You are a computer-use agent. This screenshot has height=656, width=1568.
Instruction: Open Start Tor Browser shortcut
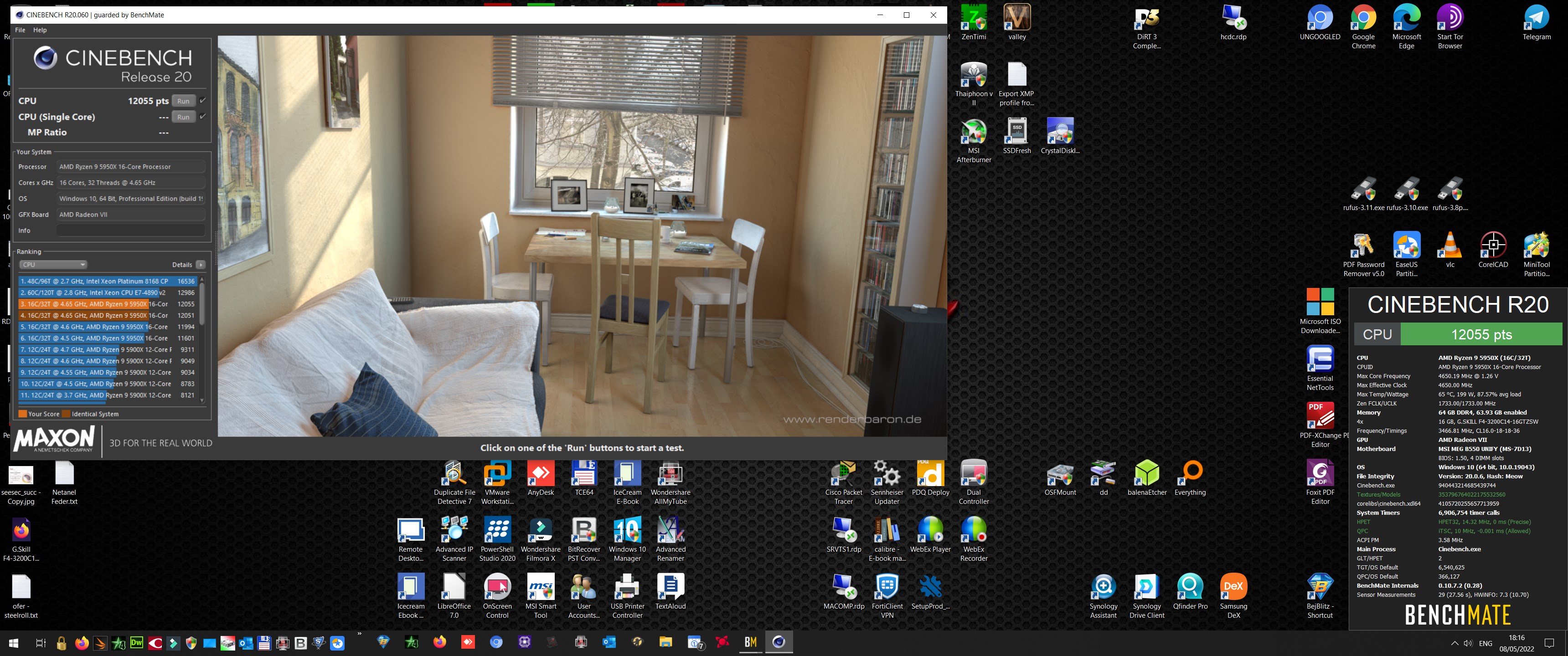[1450, 27]
